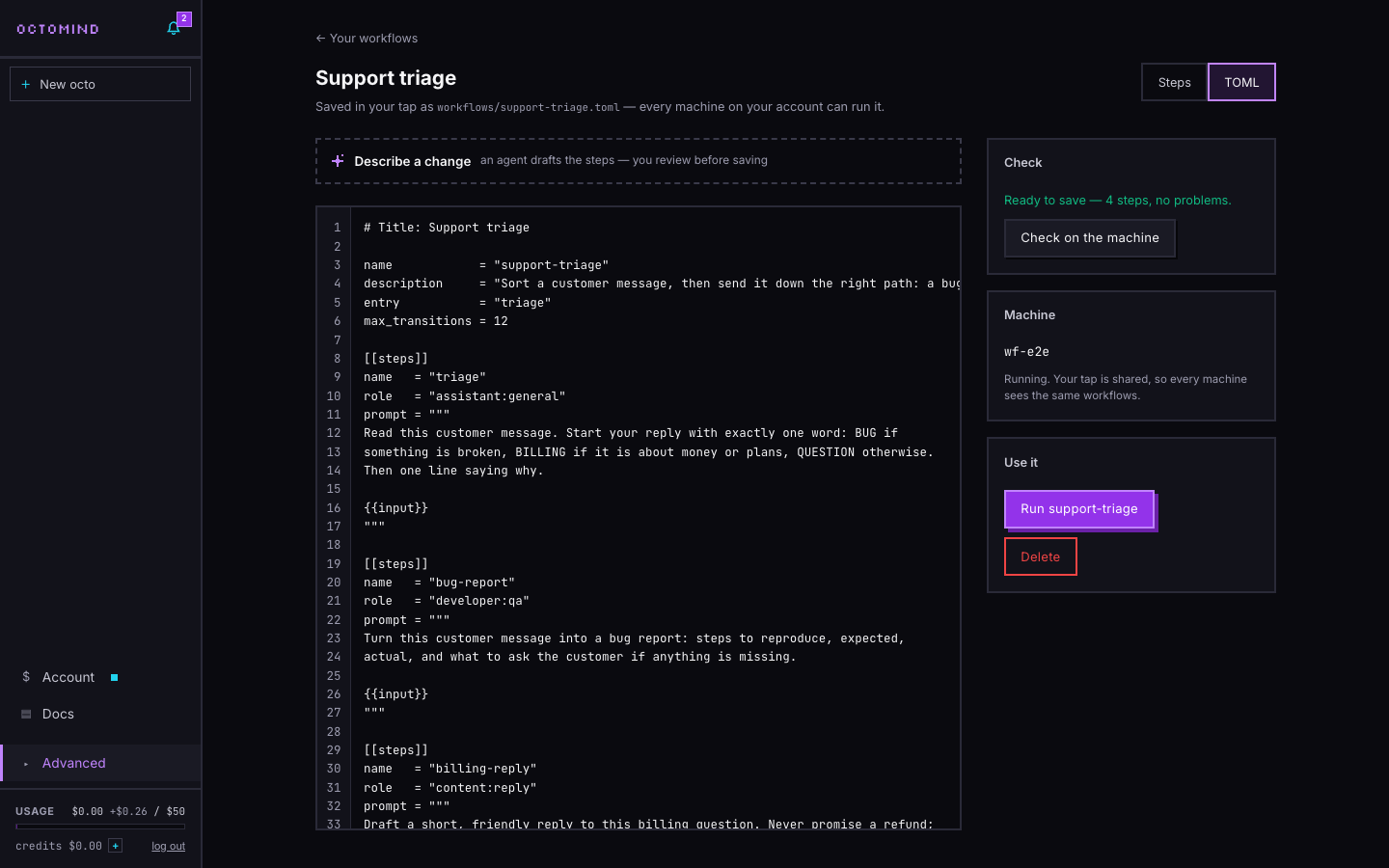Screen dimensions: 1389x868
Task: Click the 'entry = "triage"' code line
Action: pyautogui.click(x=457, y=303)
